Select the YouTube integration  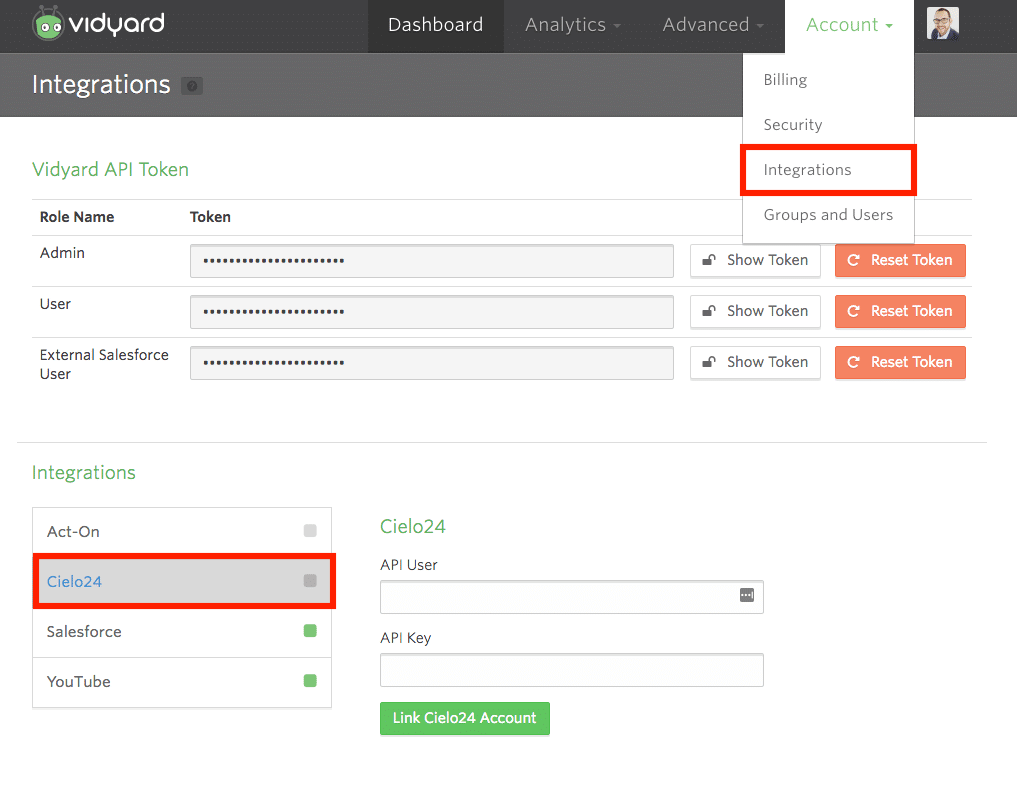182,682
